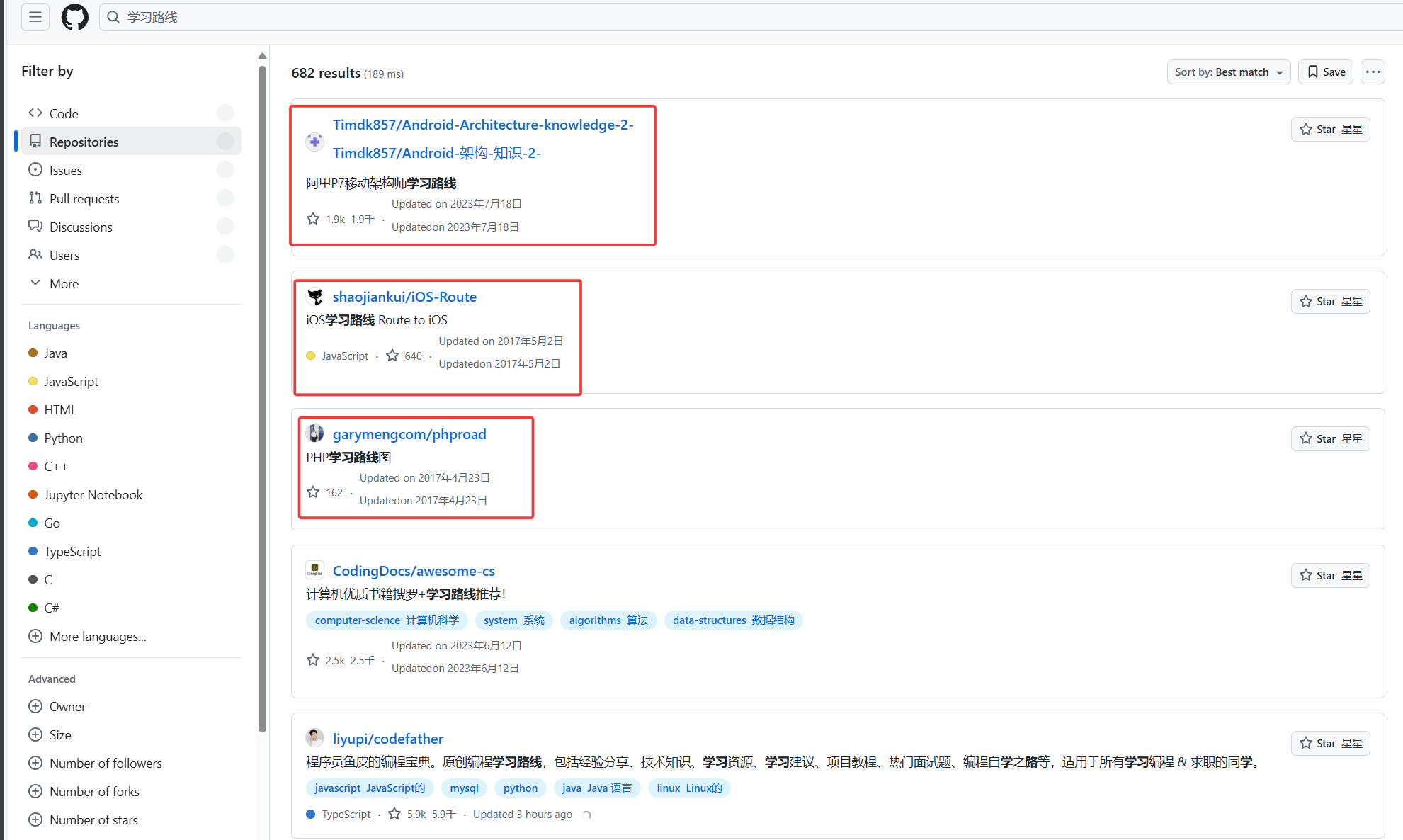Viewport: 1403px width, 840px height.
Task: Click the computer-science topic tag
Action: pyautogui.click(x=387, y=620)
